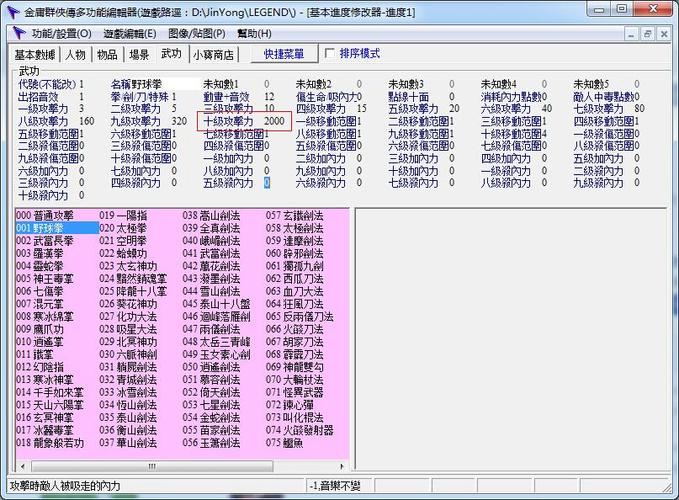Select 063 血刀大法 in the list
The image size is (679, 500).
294,291
